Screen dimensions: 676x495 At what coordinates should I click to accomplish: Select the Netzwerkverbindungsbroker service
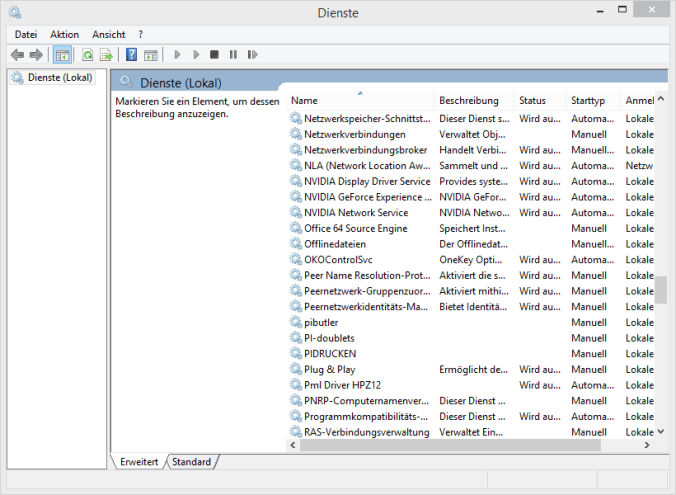pos(366,150)
